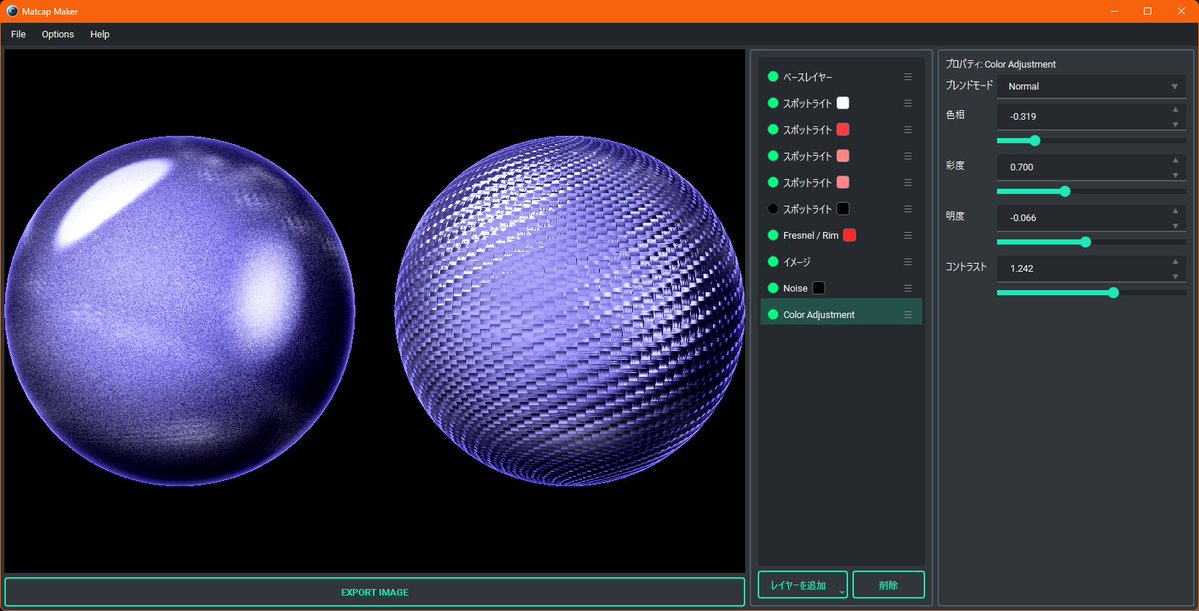Image resolution: width=1199 pixels, height=611 pixels.
Task: Click the carbon-fiber textured sphere preview
Action: coord(570,310)
